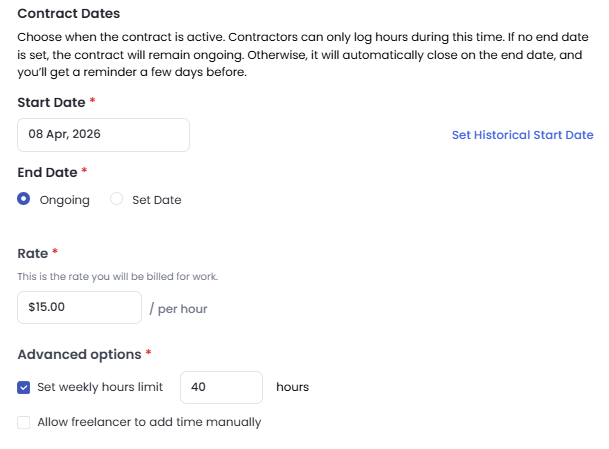Click the Rate field containing $15.00
This screenshot has width=609, height=449.
coord(79,308)
